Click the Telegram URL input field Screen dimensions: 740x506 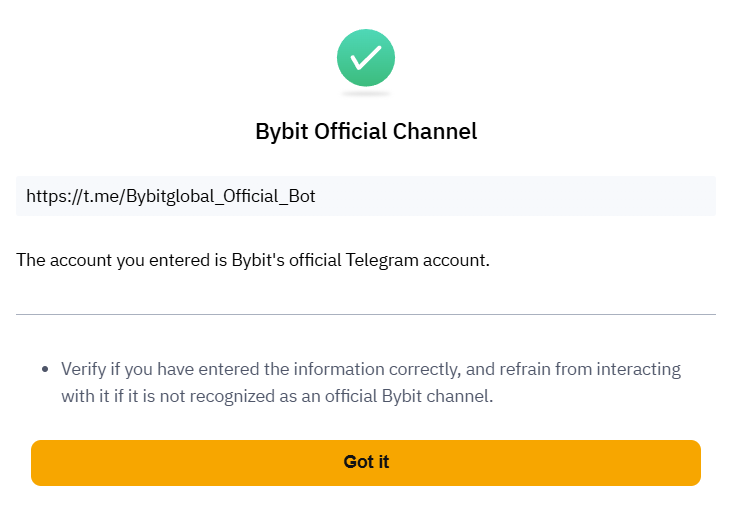point(366,196)
